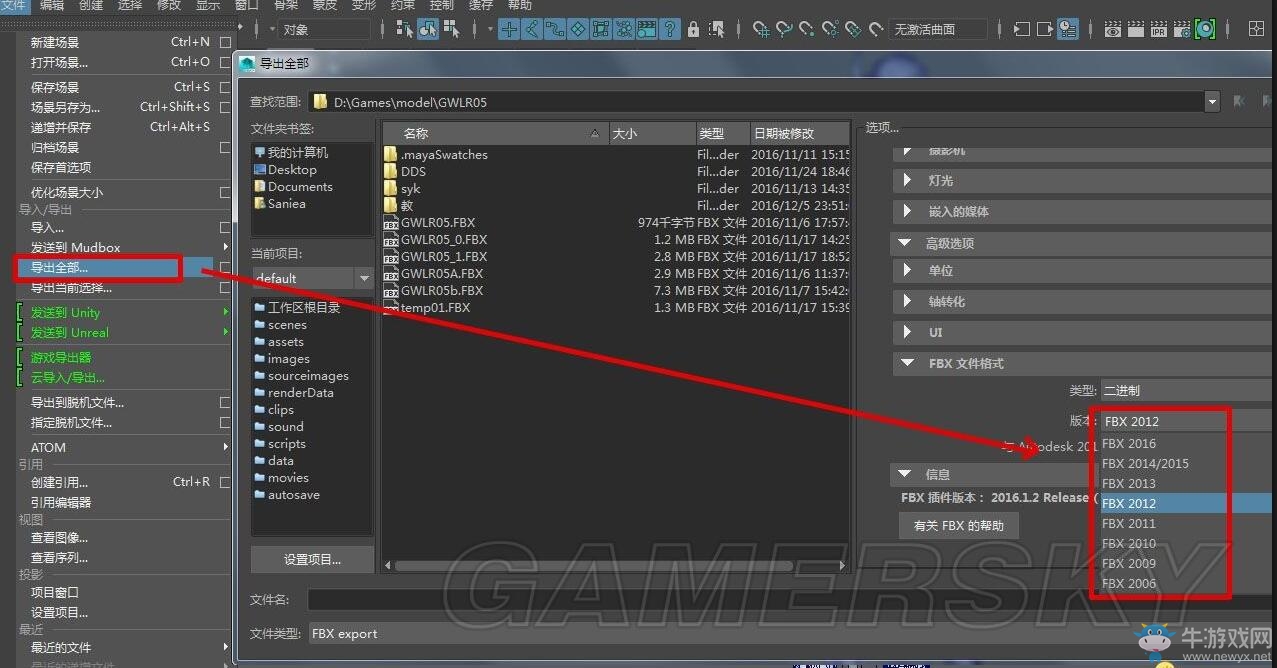This screenshot has height=668, width=1277.
Task: Open the 编辑 menu in menu bar
Action: coord(52,5)
